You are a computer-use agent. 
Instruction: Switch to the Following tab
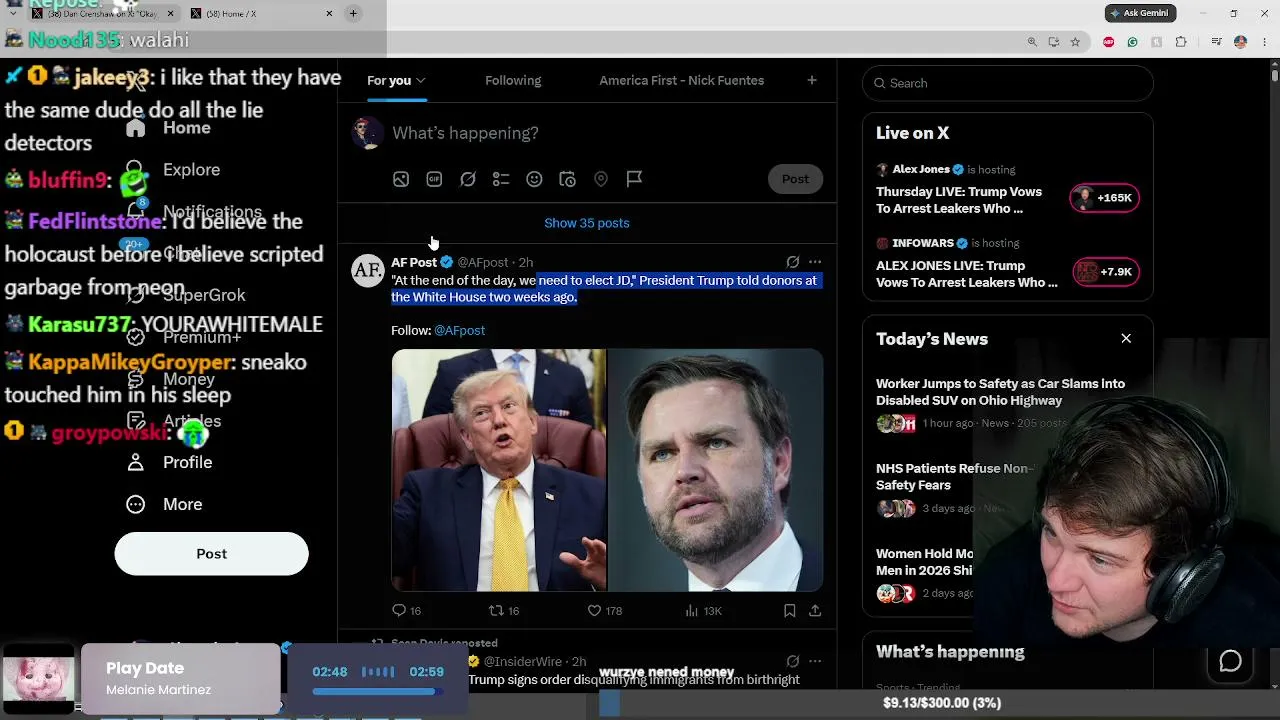(x=513, y=81)
